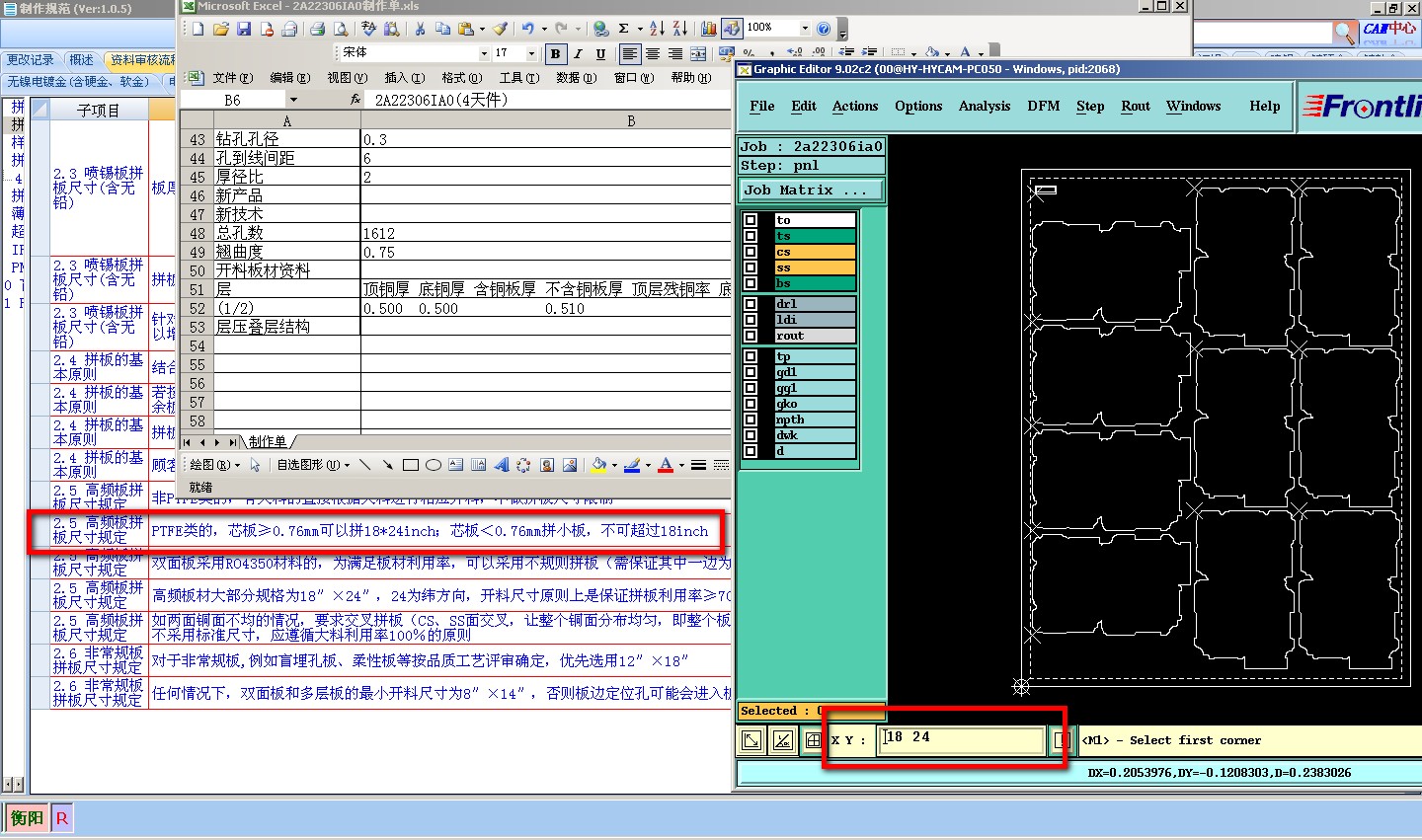Open the Fill Color dropdown arrow
The image size is (1422, 840).
coord(614,465)
